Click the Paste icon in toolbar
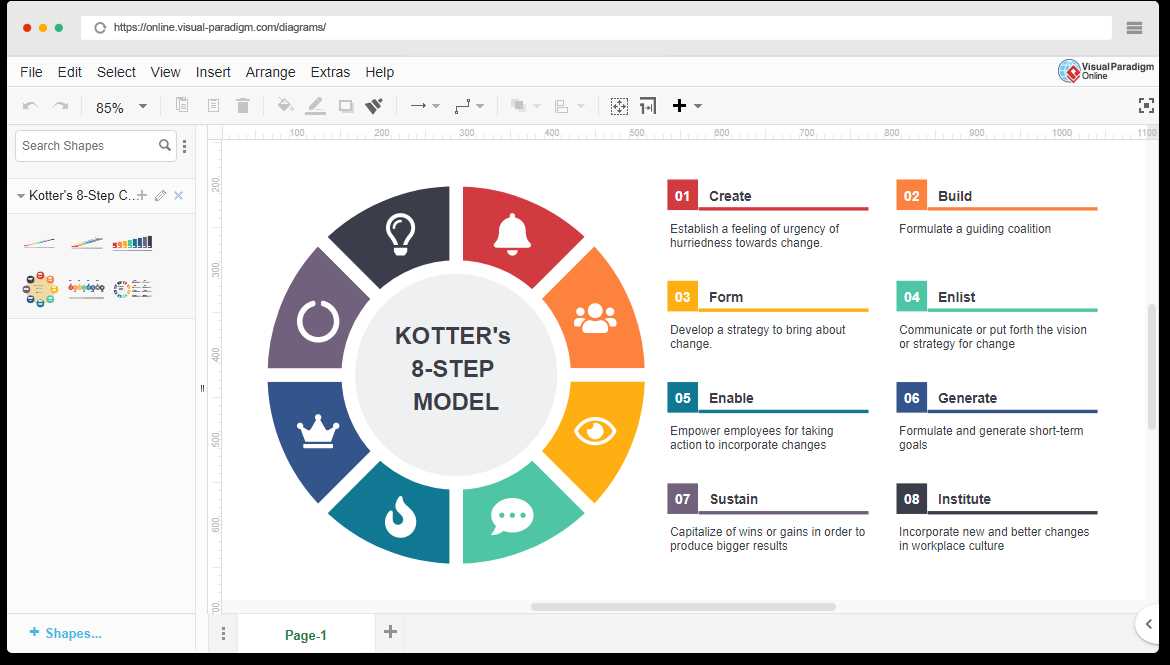 point(213,105)
